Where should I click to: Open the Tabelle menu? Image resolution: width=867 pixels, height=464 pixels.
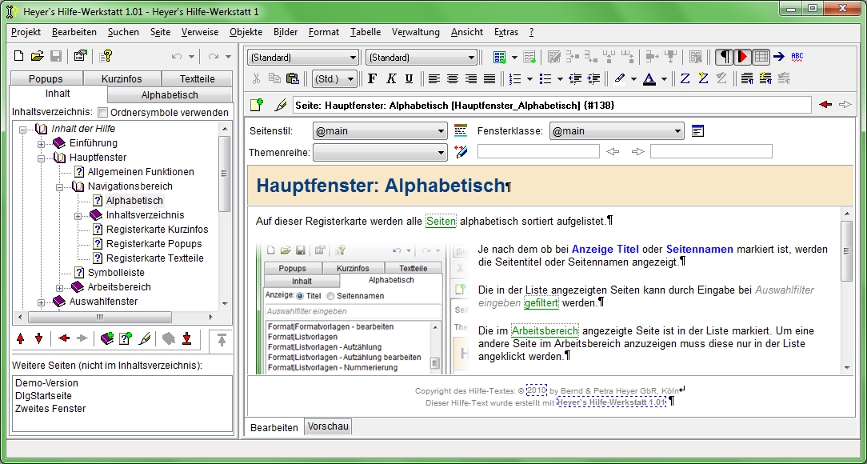365,32
